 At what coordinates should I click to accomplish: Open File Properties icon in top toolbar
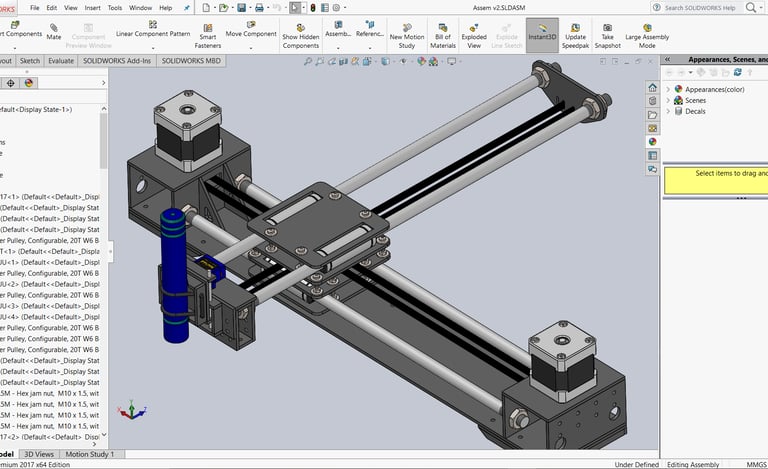point(325,7)
